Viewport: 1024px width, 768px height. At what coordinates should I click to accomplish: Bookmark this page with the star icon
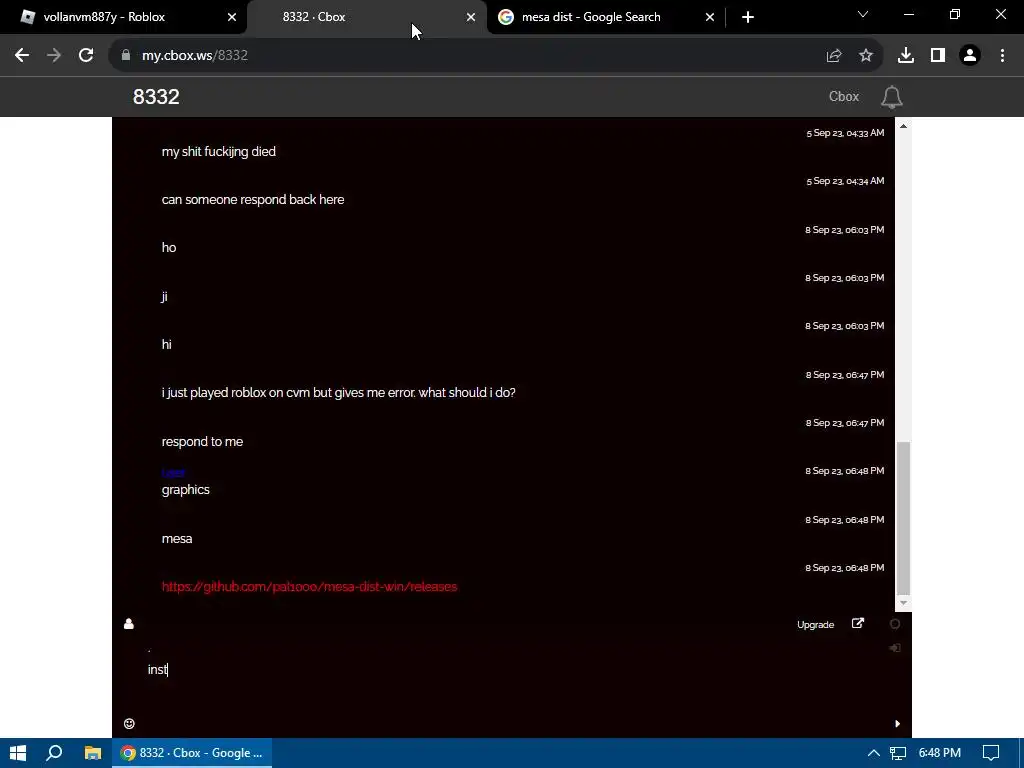coord(866,56)
